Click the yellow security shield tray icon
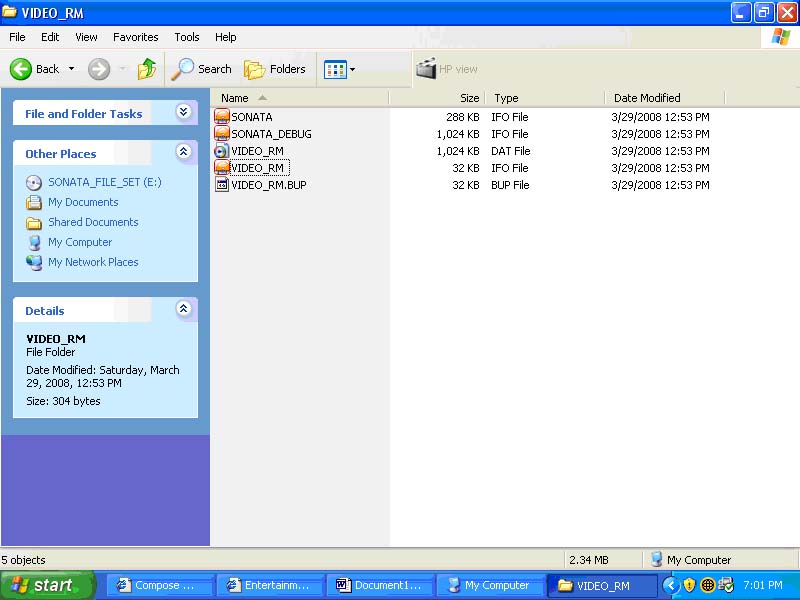The image size is (800, 600). click(x=689, y=585)
